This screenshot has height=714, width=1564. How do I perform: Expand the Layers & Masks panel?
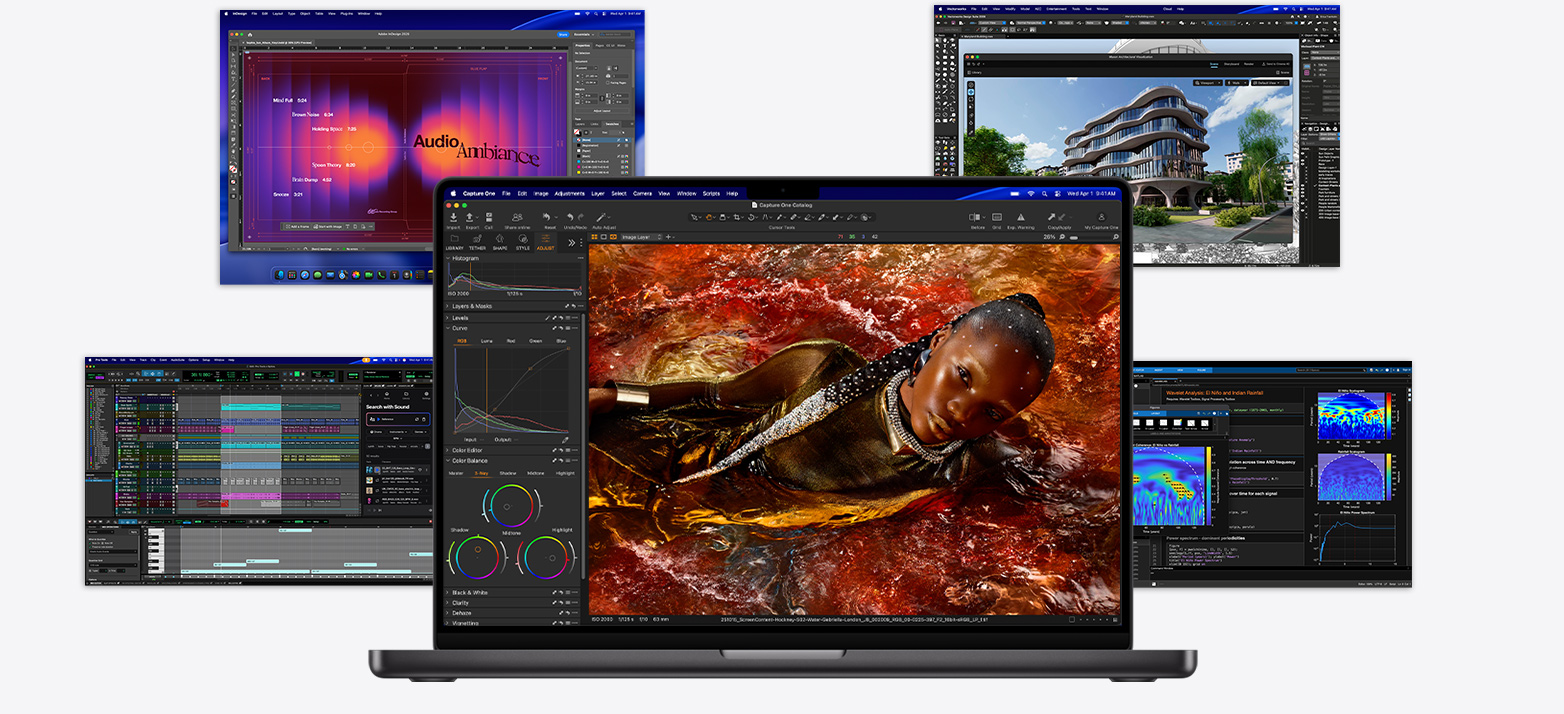point(448,306)
